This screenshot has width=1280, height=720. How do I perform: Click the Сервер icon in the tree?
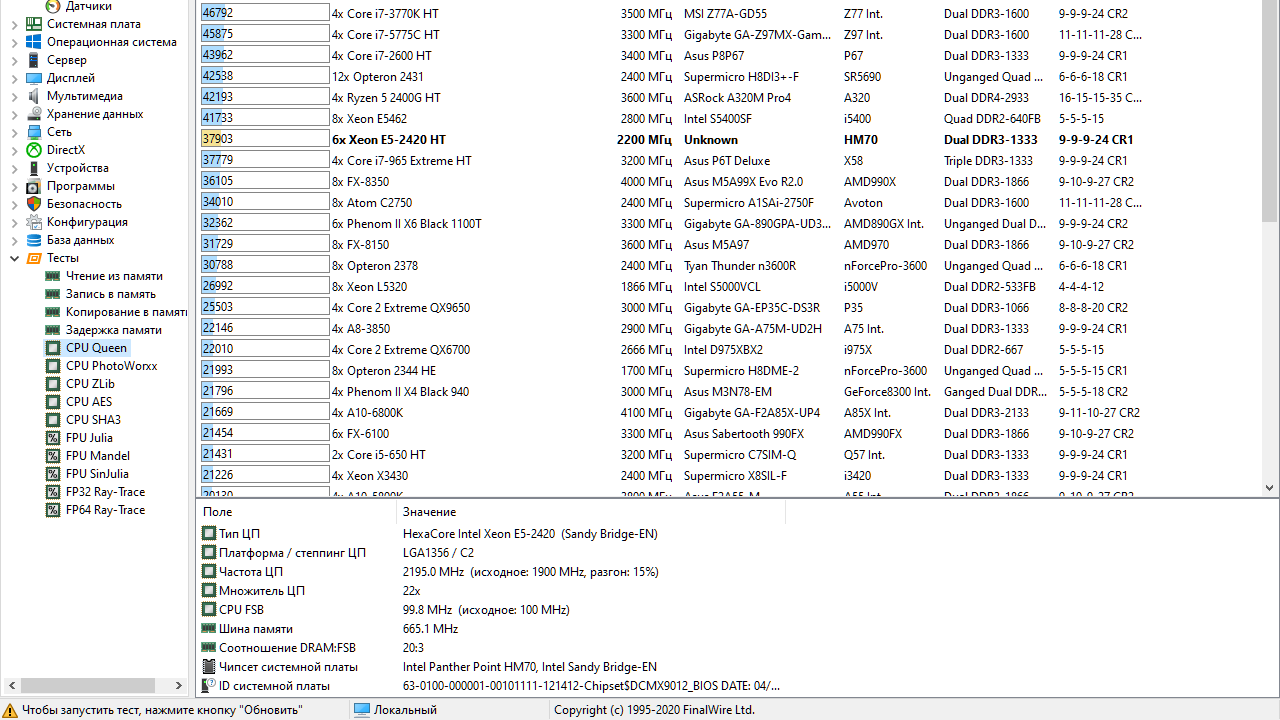[34, 60]
